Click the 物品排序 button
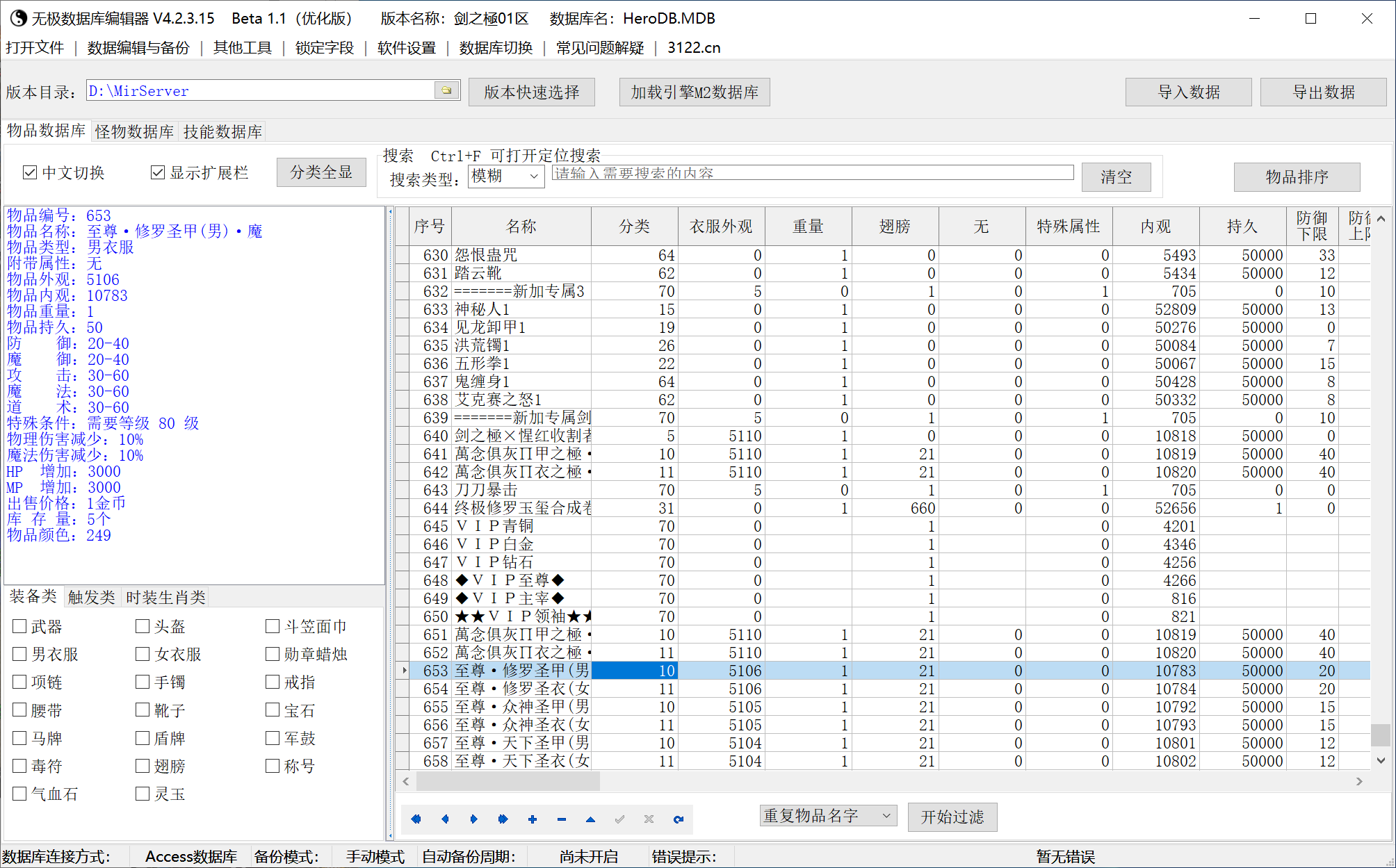 coord(1297,177)
